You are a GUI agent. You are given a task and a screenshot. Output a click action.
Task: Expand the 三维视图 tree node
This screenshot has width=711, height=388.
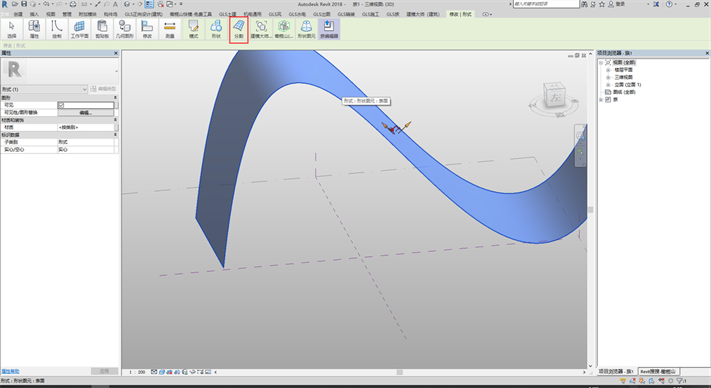608,77
